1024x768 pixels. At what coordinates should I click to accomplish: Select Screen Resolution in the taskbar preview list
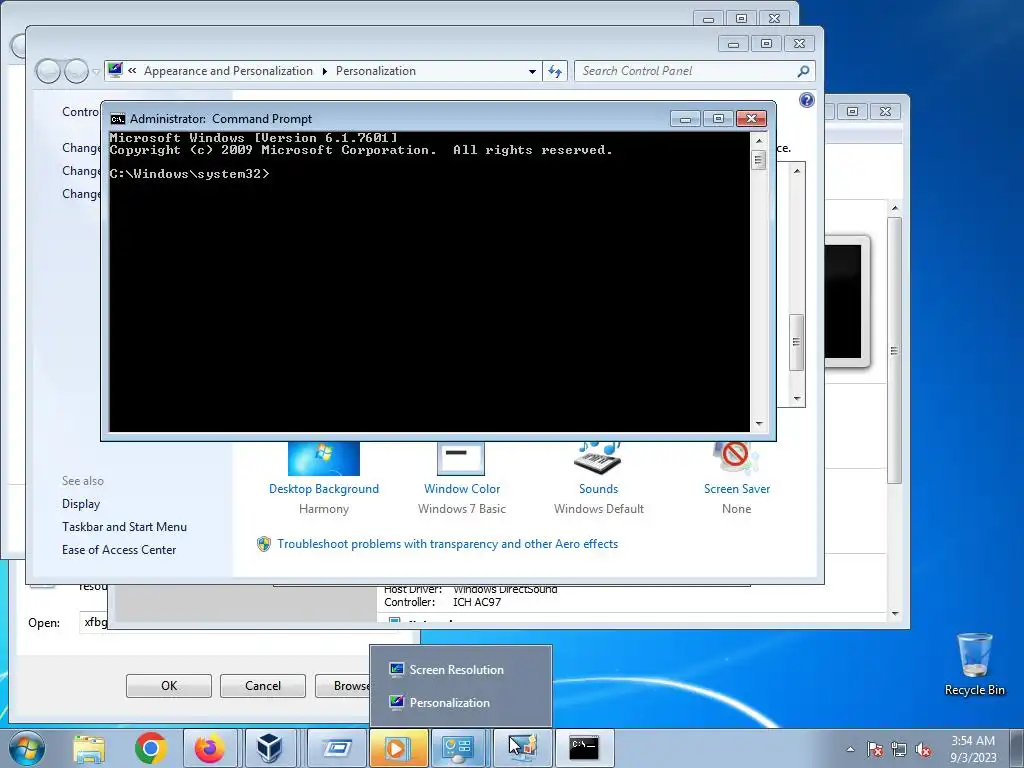[456, 669]
